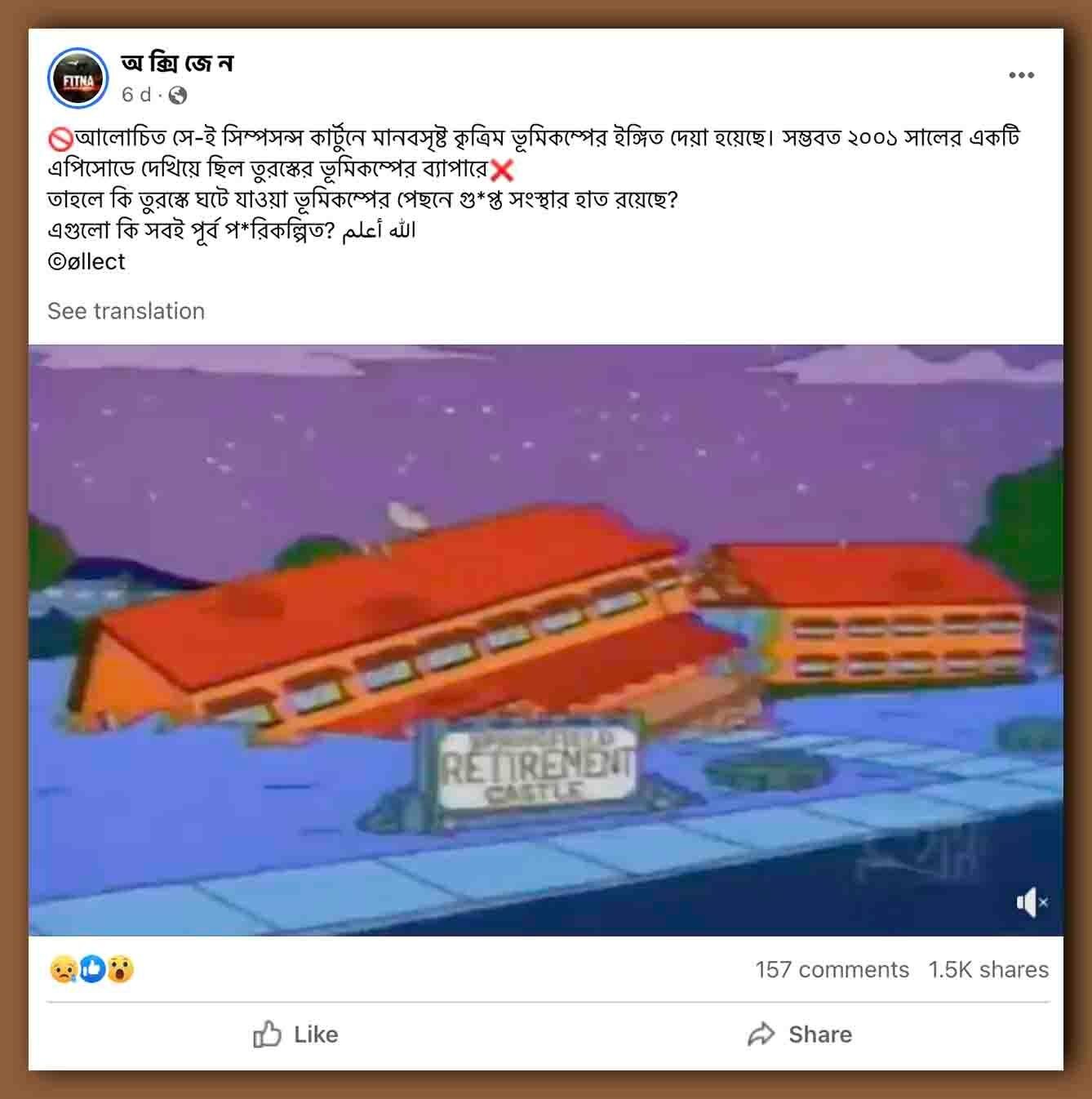Toggle the muted video sound icon
This screenshot has height=1099, width=1092.
pos(1032,902)
